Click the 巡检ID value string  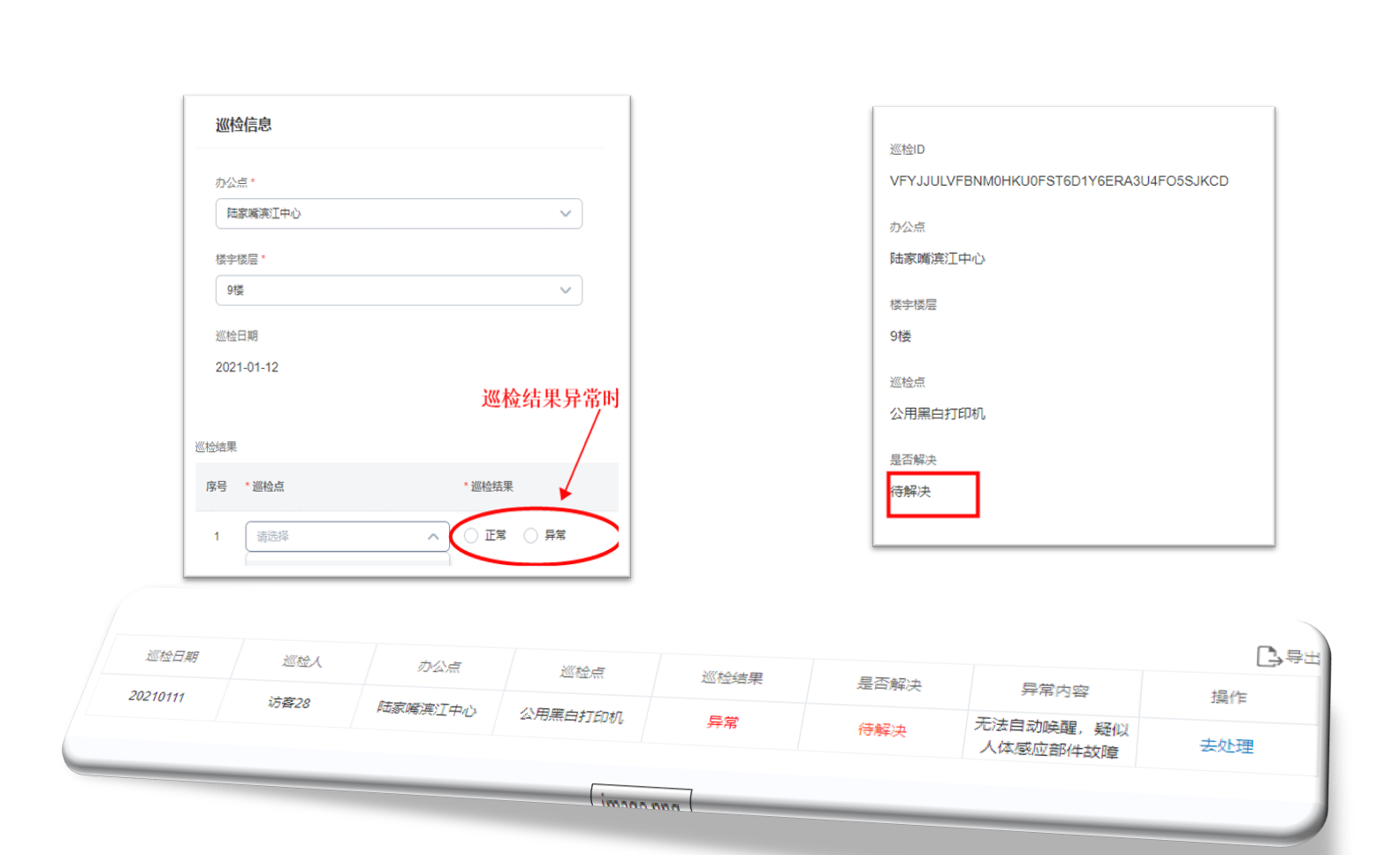[1058, 181]
